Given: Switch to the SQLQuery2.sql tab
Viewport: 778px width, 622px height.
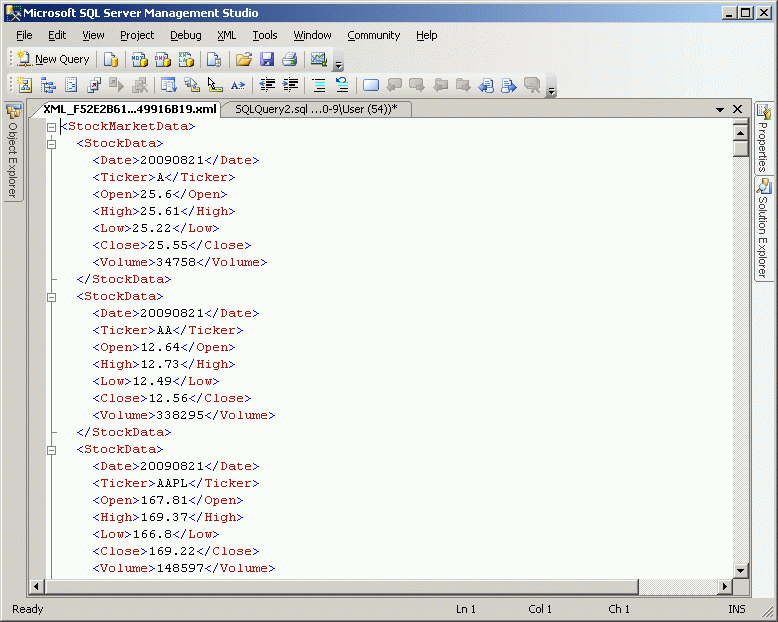Looking at the screenshot, I should (x=315, y=109).
